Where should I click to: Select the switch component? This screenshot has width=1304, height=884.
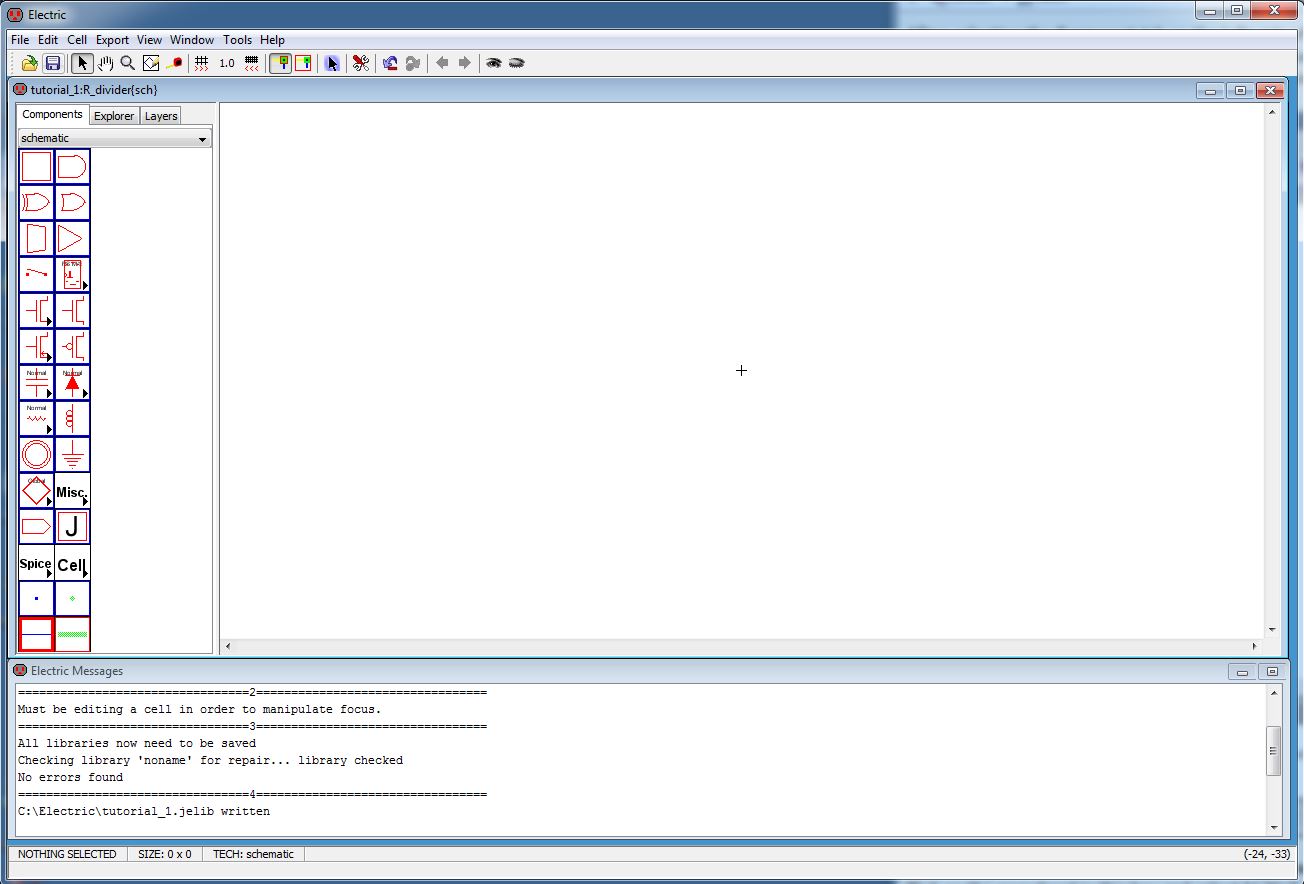point(36,274)
